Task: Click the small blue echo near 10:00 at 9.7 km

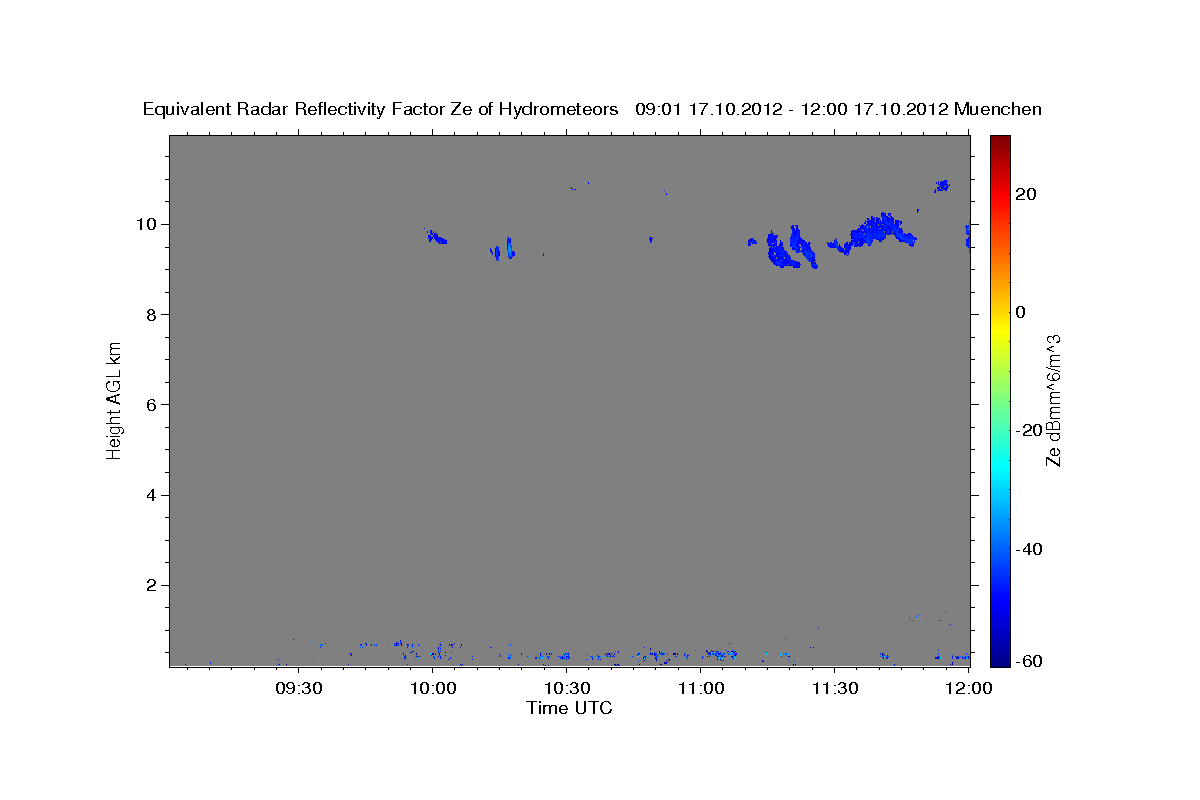Action: pos(436,237)
